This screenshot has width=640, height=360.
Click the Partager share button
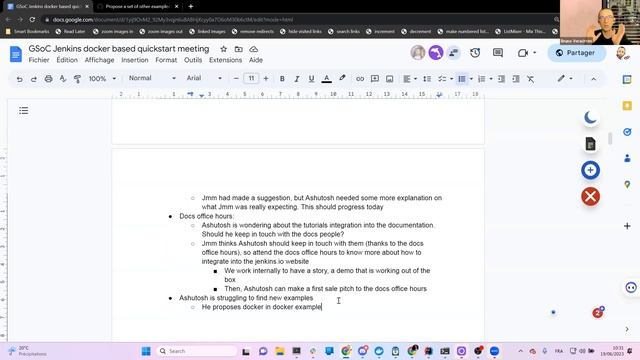pyautogui.click(x=576, y=53)
